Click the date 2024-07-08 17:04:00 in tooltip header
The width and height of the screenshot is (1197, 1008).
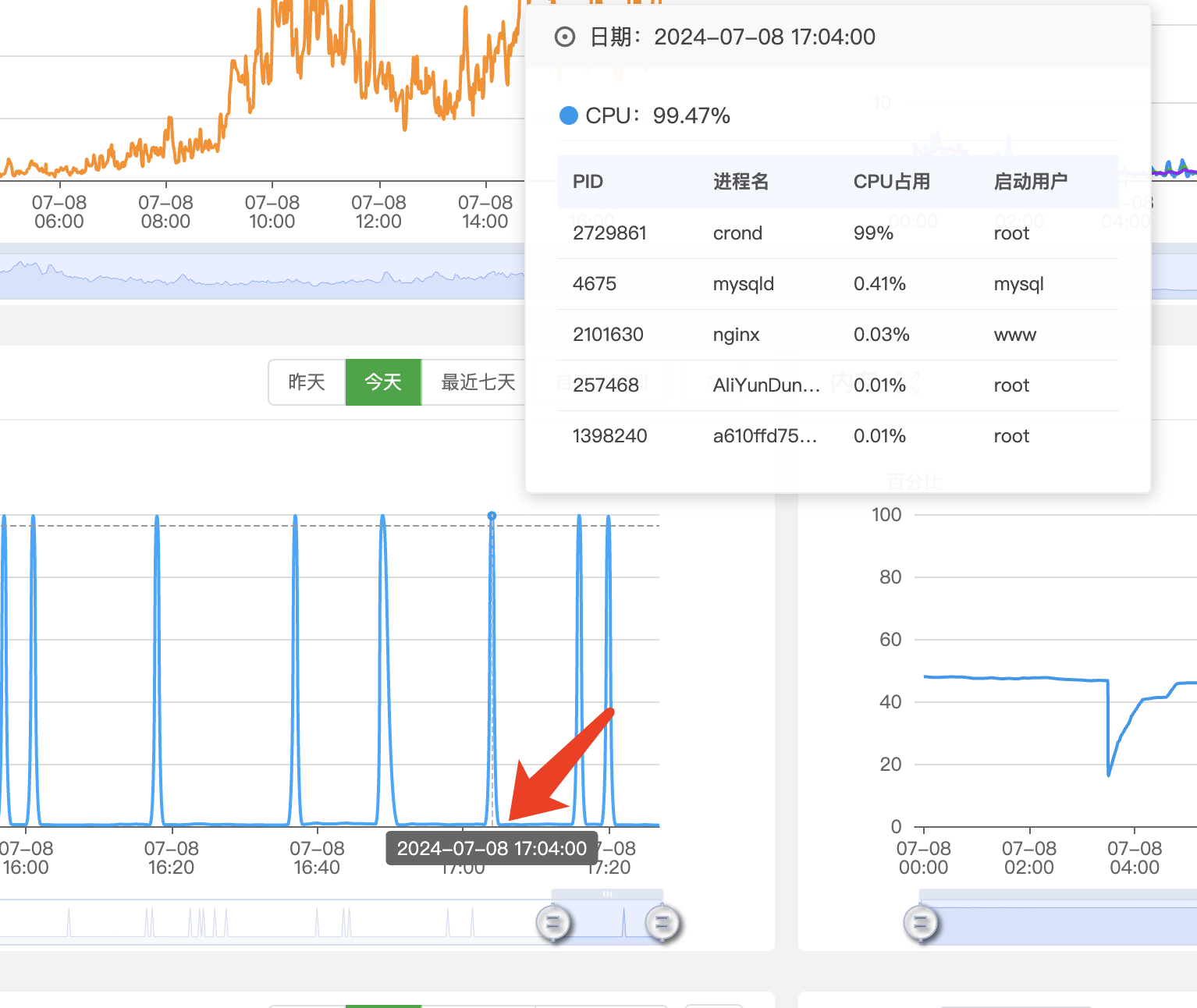point(765,37)
